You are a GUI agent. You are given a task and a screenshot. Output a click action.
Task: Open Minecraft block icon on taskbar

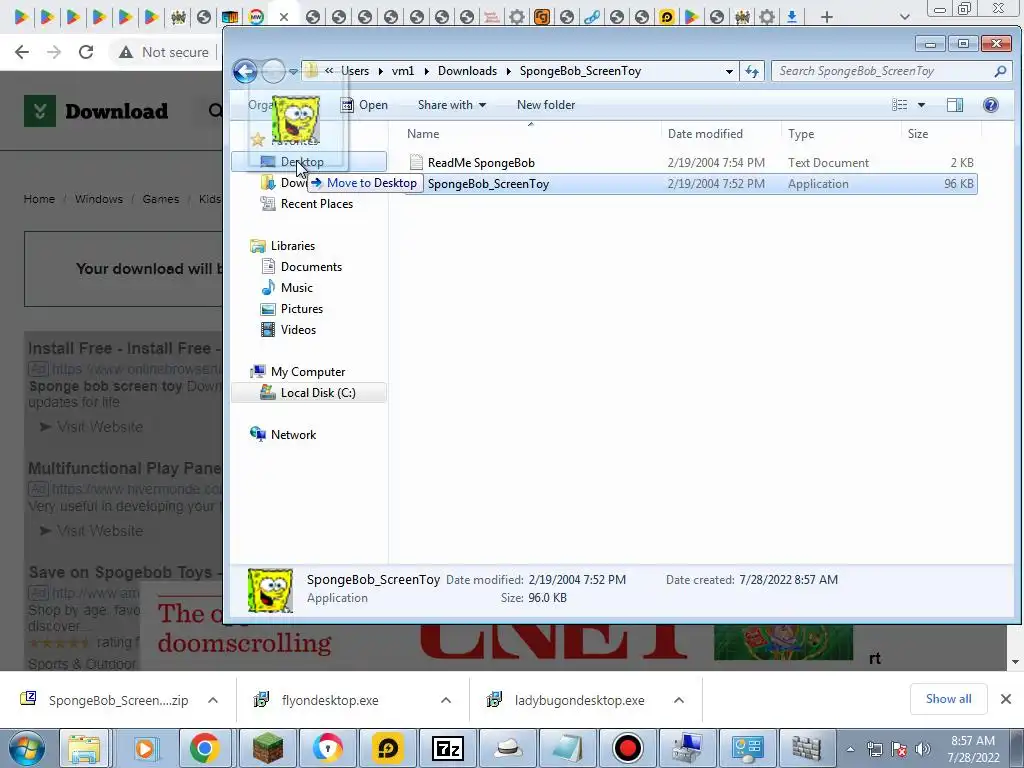268,748
